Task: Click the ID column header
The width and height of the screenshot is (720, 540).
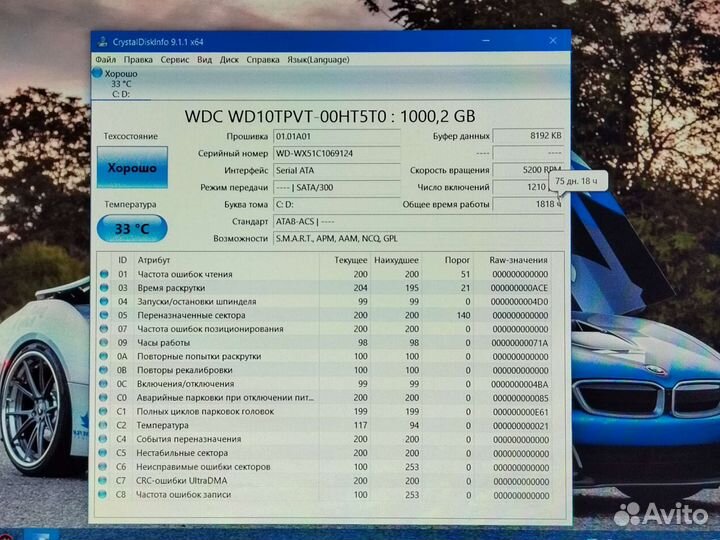Action: [x=122, y=260]
